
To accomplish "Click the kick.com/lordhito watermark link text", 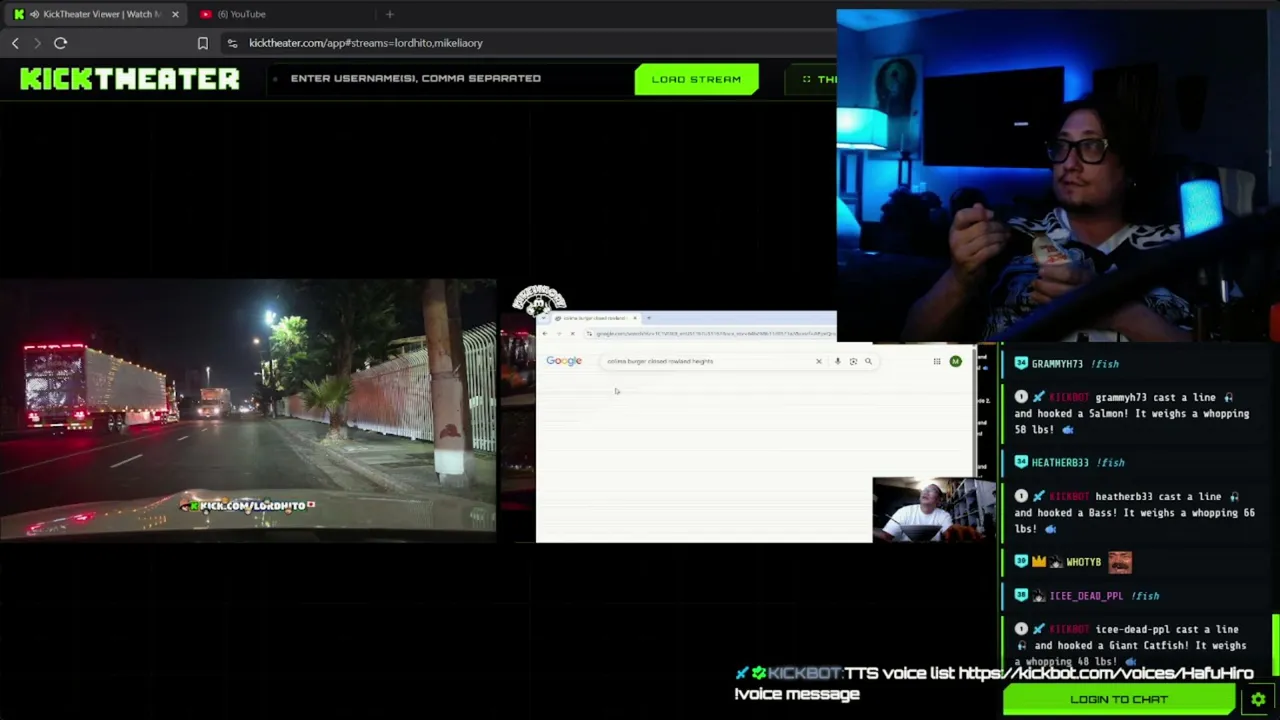I will click(x=252, y=506).
